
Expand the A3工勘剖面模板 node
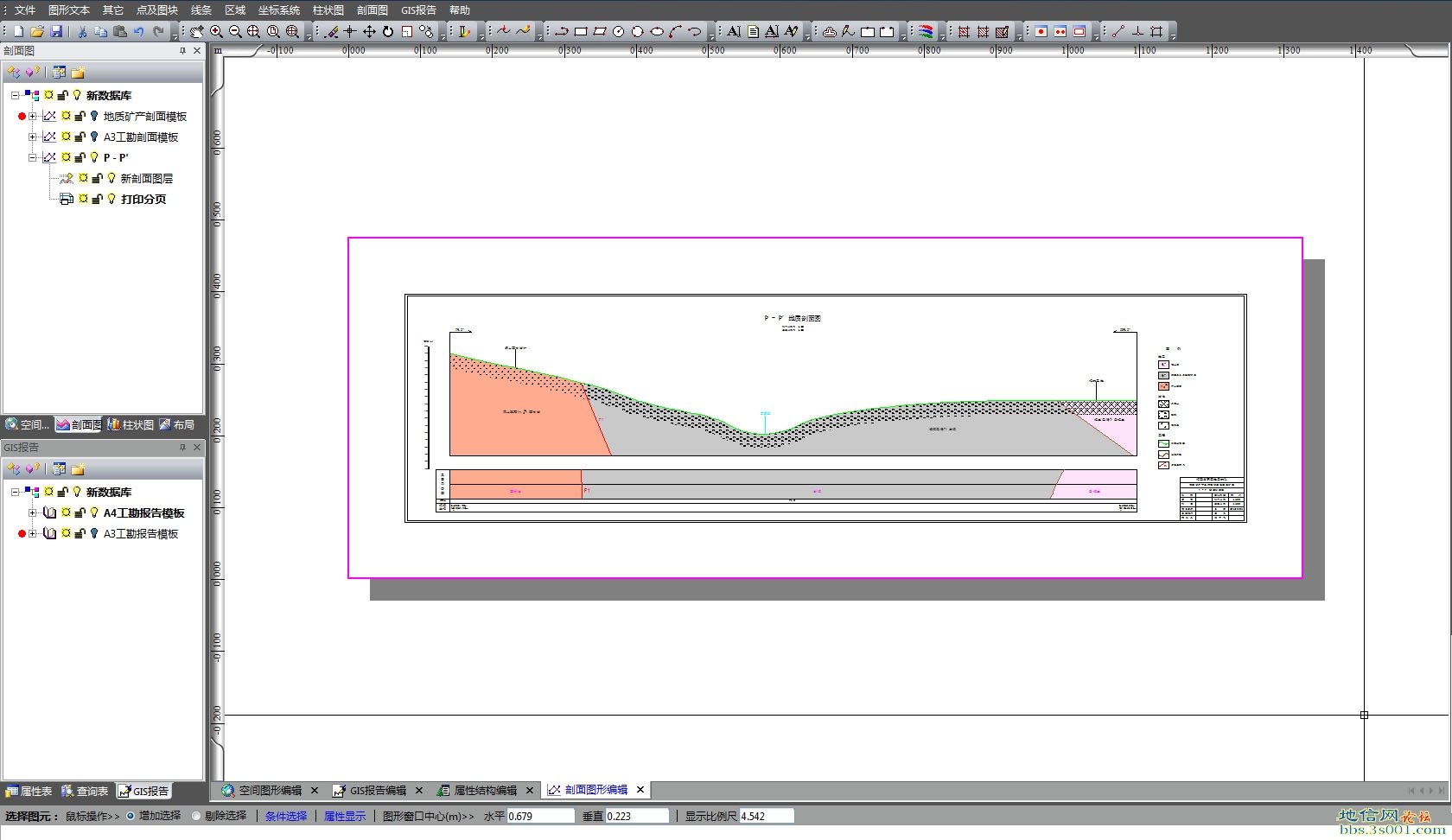click(32, 137)
